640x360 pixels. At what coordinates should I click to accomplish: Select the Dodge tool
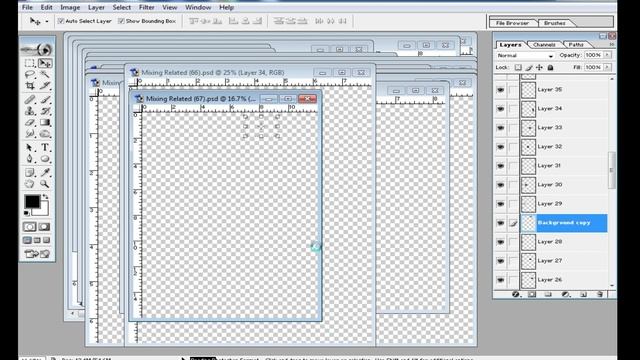point(45,133)
